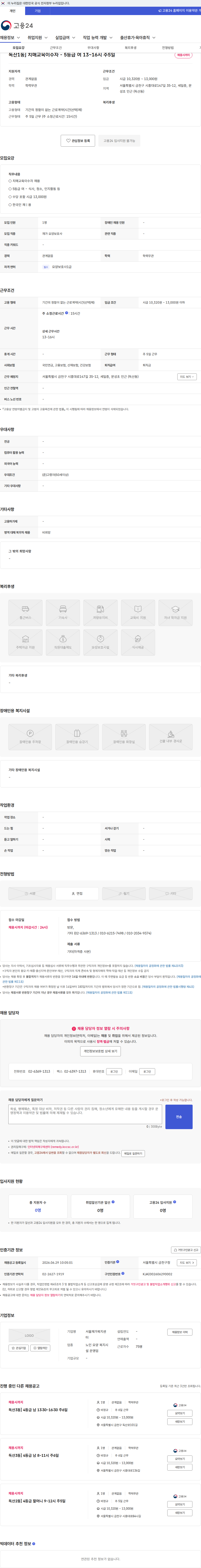Open remedy.kocsc.or.kr link
Viewport: 201px width, 1568px height.
[x=53, y=1147]
